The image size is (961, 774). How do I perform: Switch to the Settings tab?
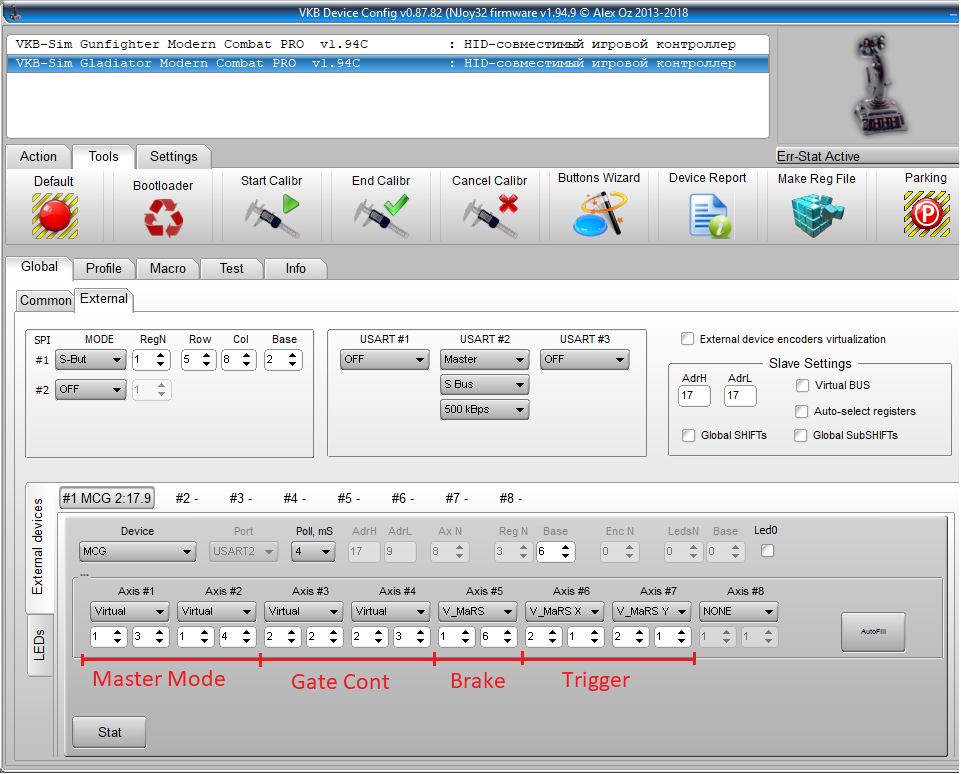pyautogui.click(x=174, y=156)
